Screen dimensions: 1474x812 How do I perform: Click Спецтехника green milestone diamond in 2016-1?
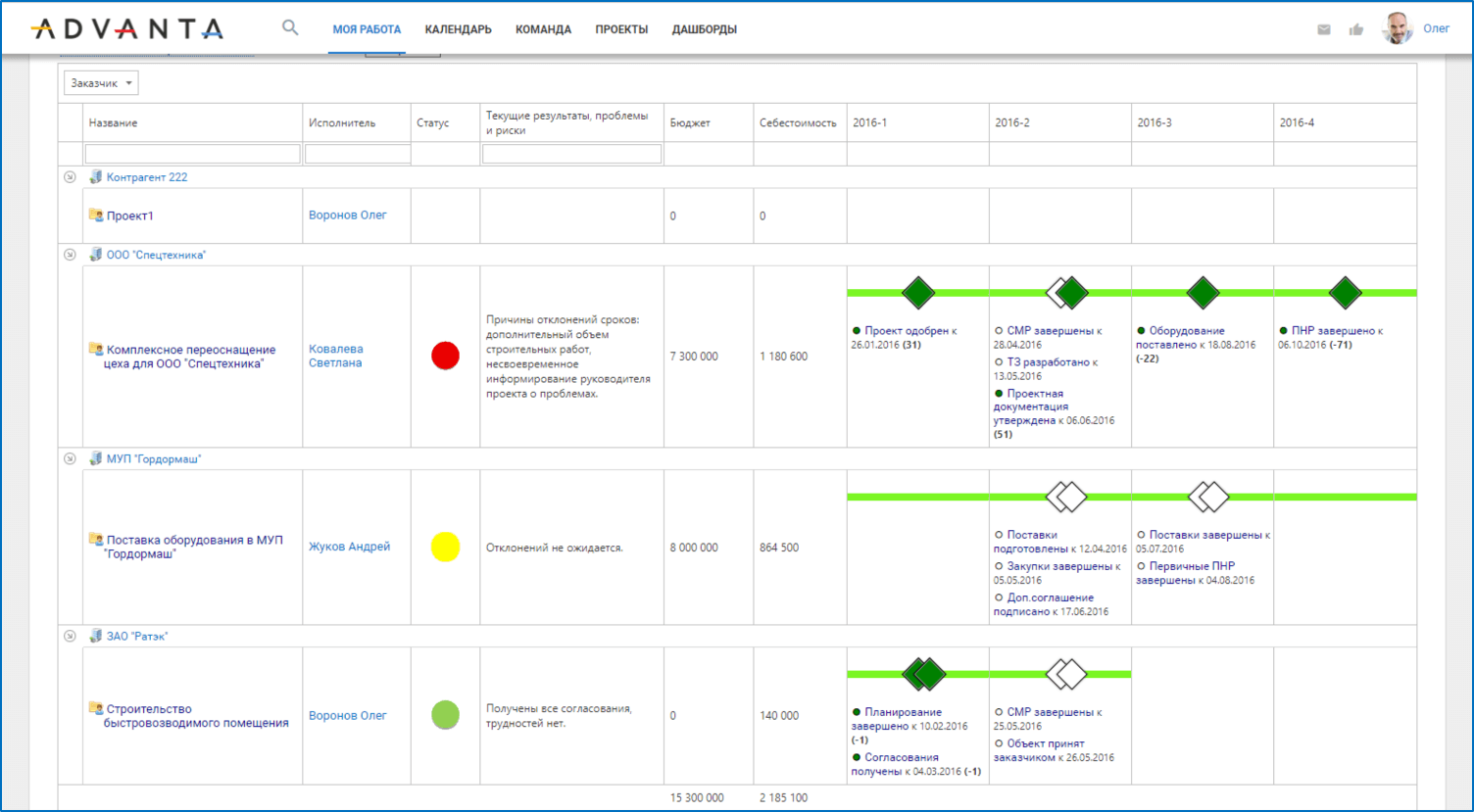coord(918,292)
